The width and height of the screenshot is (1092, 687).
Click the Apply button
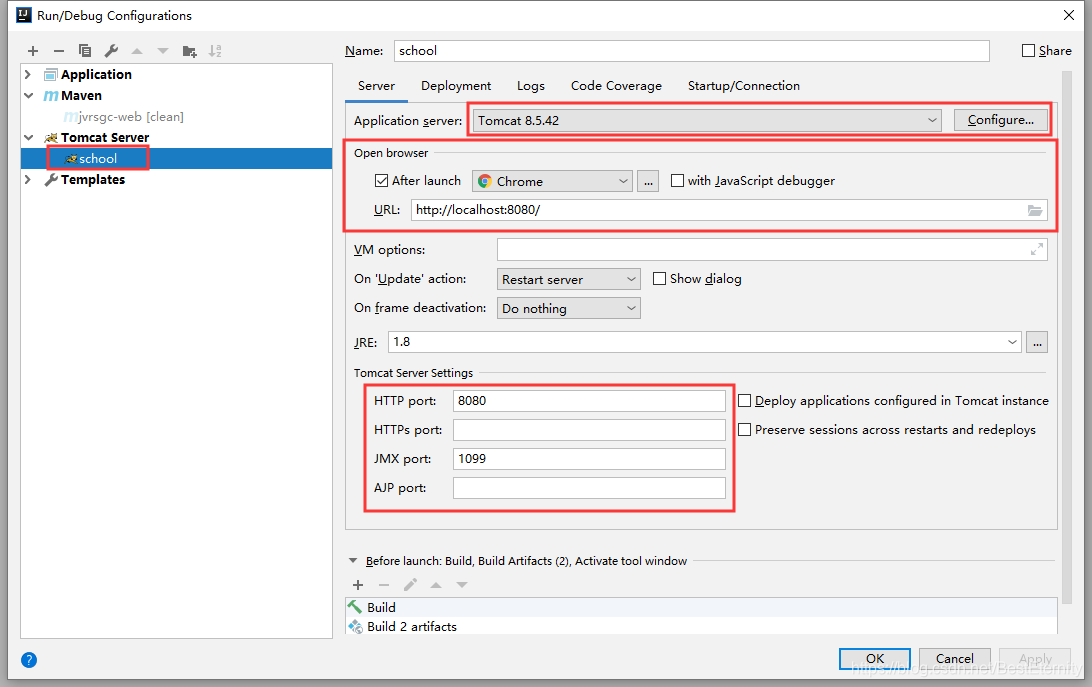(x=1035, y=658)
